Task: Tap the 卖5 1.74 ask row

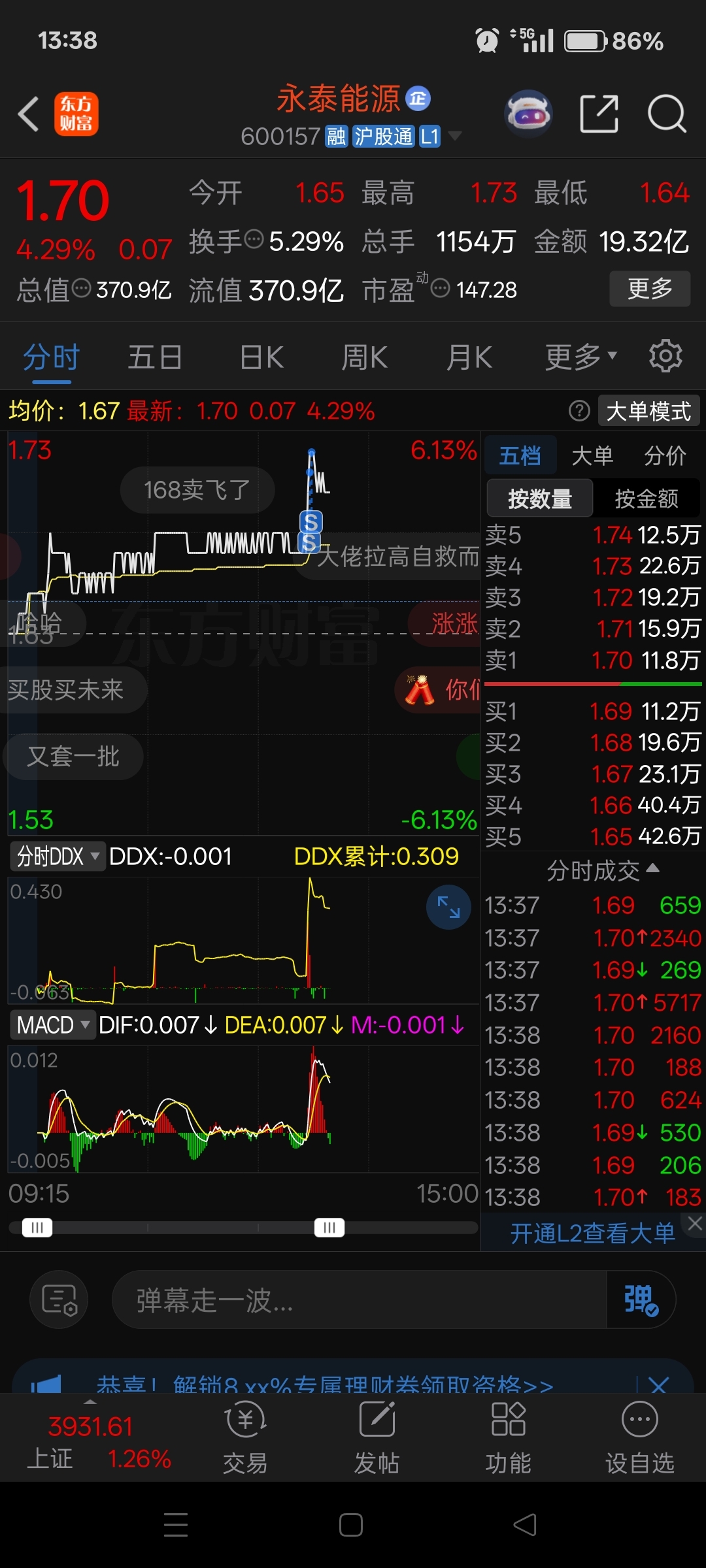Action: pos(593,535)
